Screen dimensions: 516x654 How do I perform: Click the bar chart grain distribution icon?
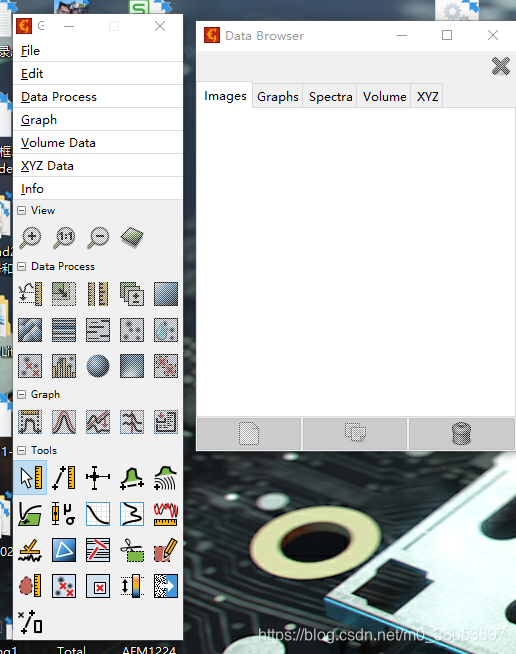(x=64, y=366)
